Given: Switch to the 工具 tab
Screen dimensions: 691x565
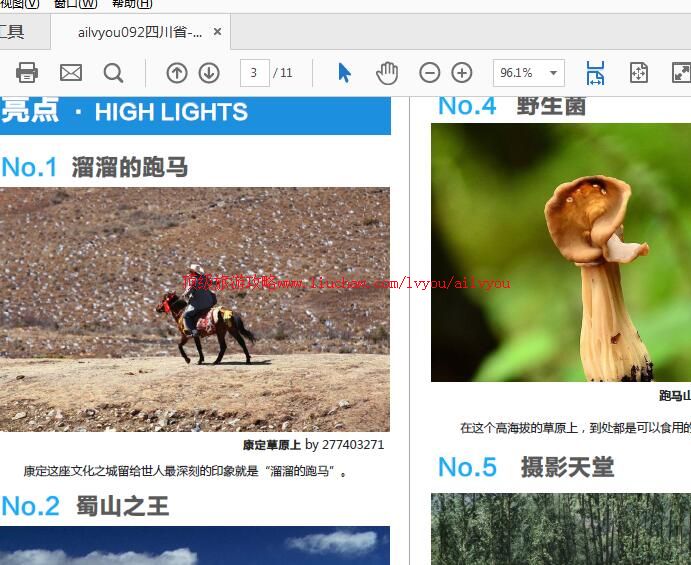Looking at the screenshot, I should click(x=12, y=32).
